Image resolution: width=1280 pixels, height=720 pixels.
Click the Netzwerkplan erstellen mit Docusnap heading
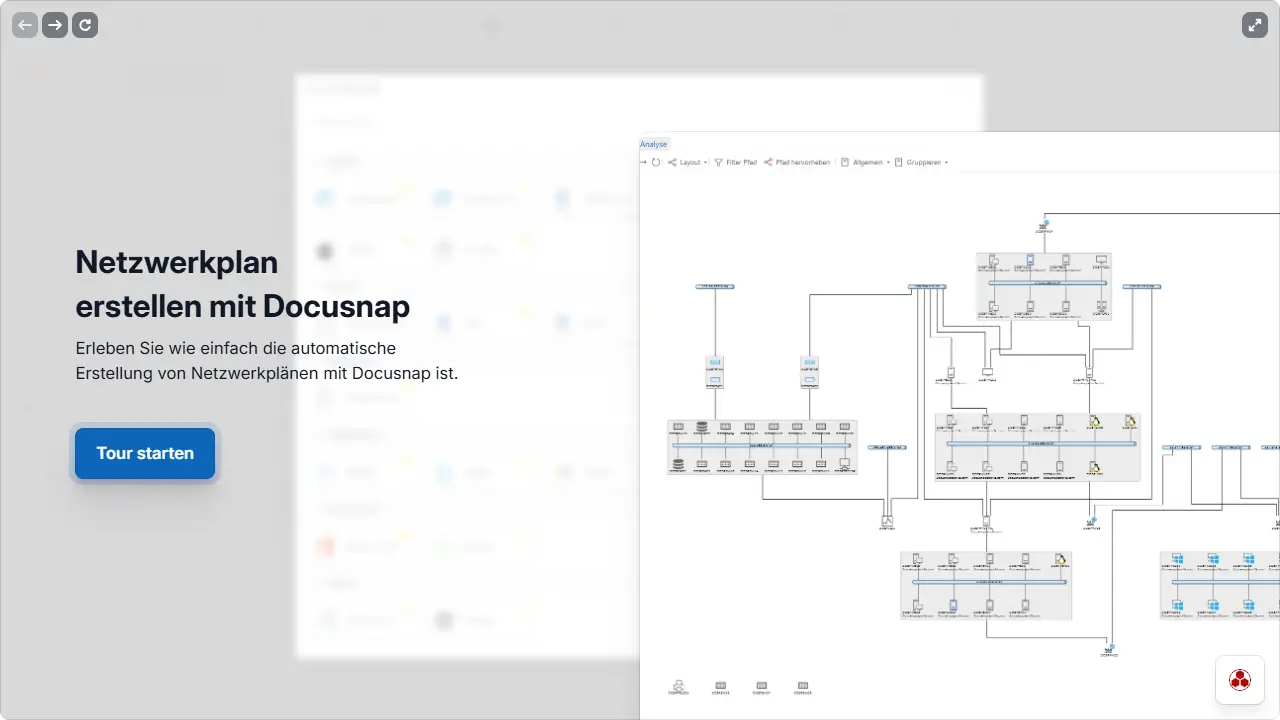tap(243, 284)
